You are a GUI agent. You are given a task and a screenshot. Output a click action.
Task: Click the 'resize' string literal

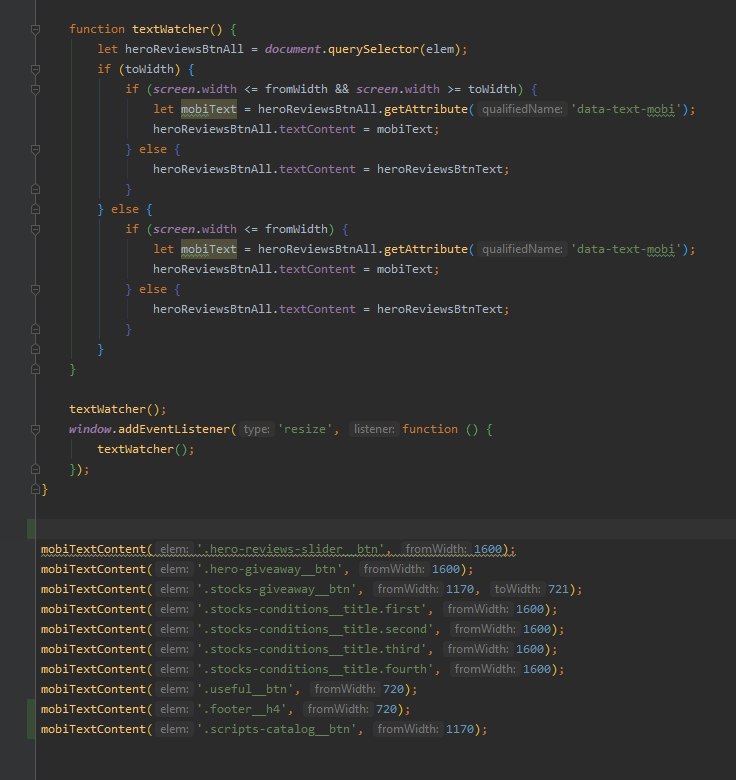[305, 429]
